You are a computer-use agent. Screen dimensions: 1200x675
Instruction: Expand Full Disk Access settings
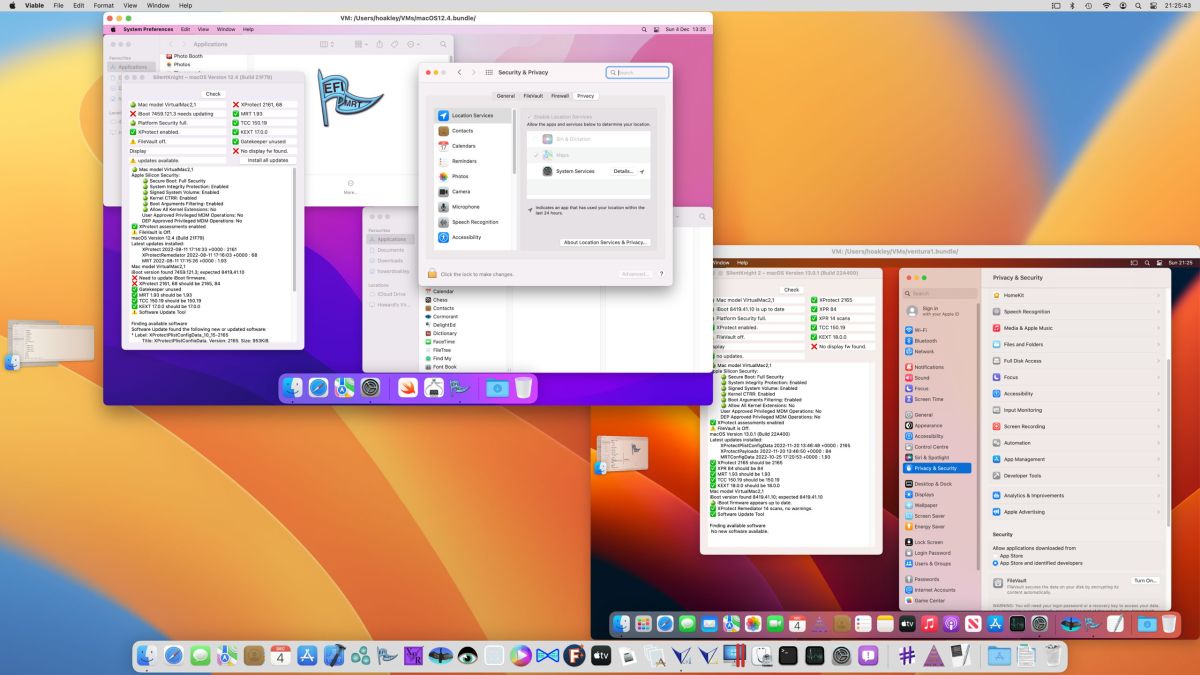(x=1021, y=361)
